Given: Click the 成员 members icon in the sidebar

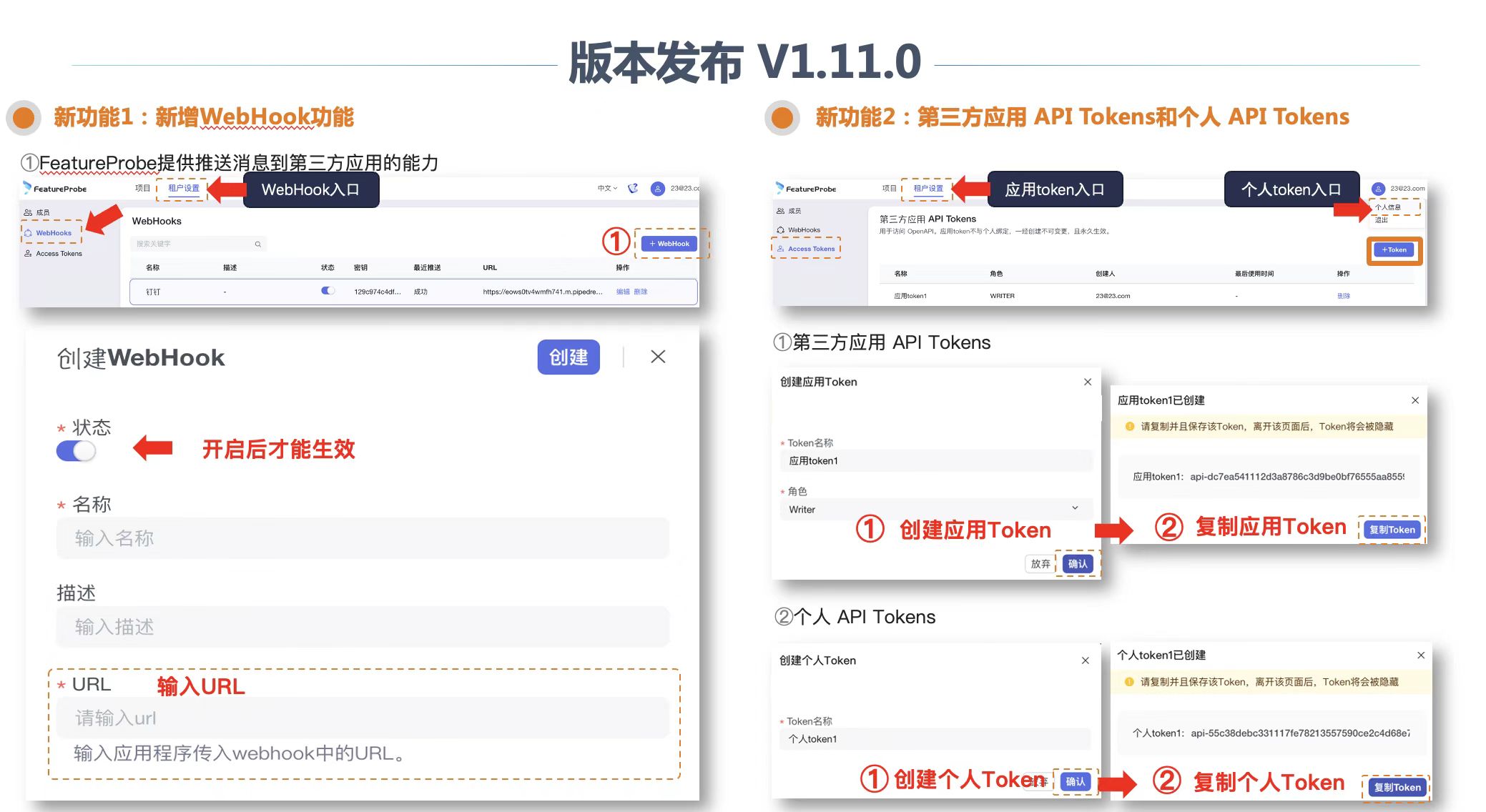Looking at the screenshot, I should [x=27, y=211].
